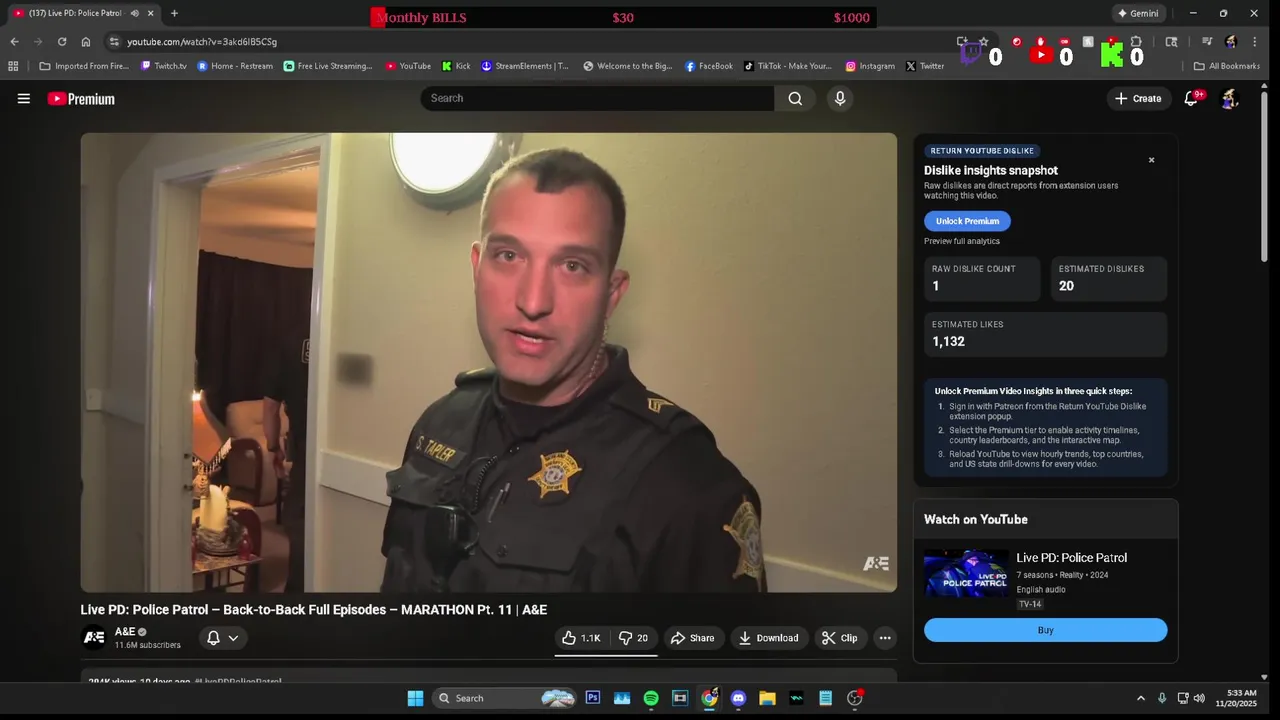Open the YouTube hamburger guide menu

tap(24, 98)
